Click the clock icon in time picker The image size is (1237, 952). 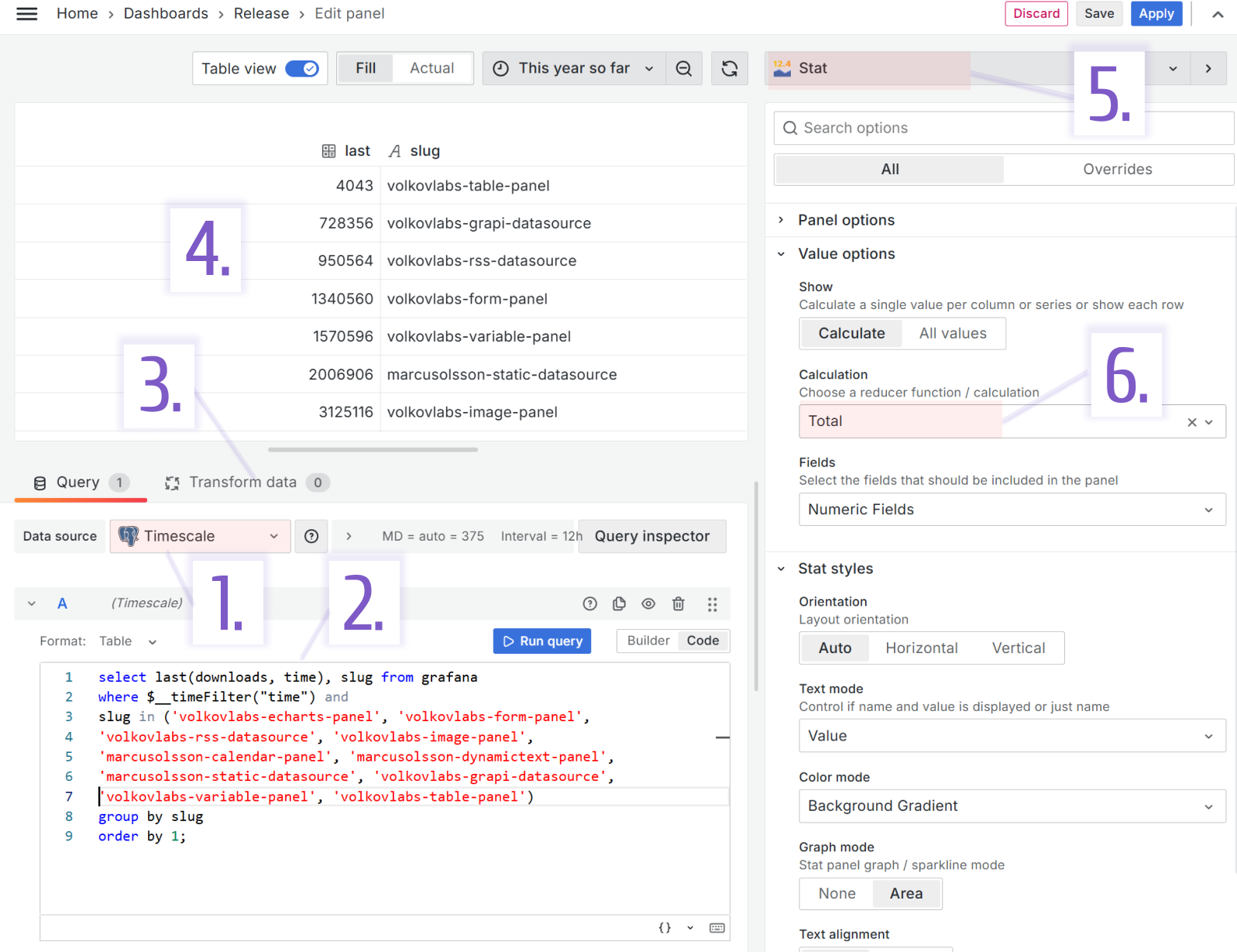click(x=501, y=68)
